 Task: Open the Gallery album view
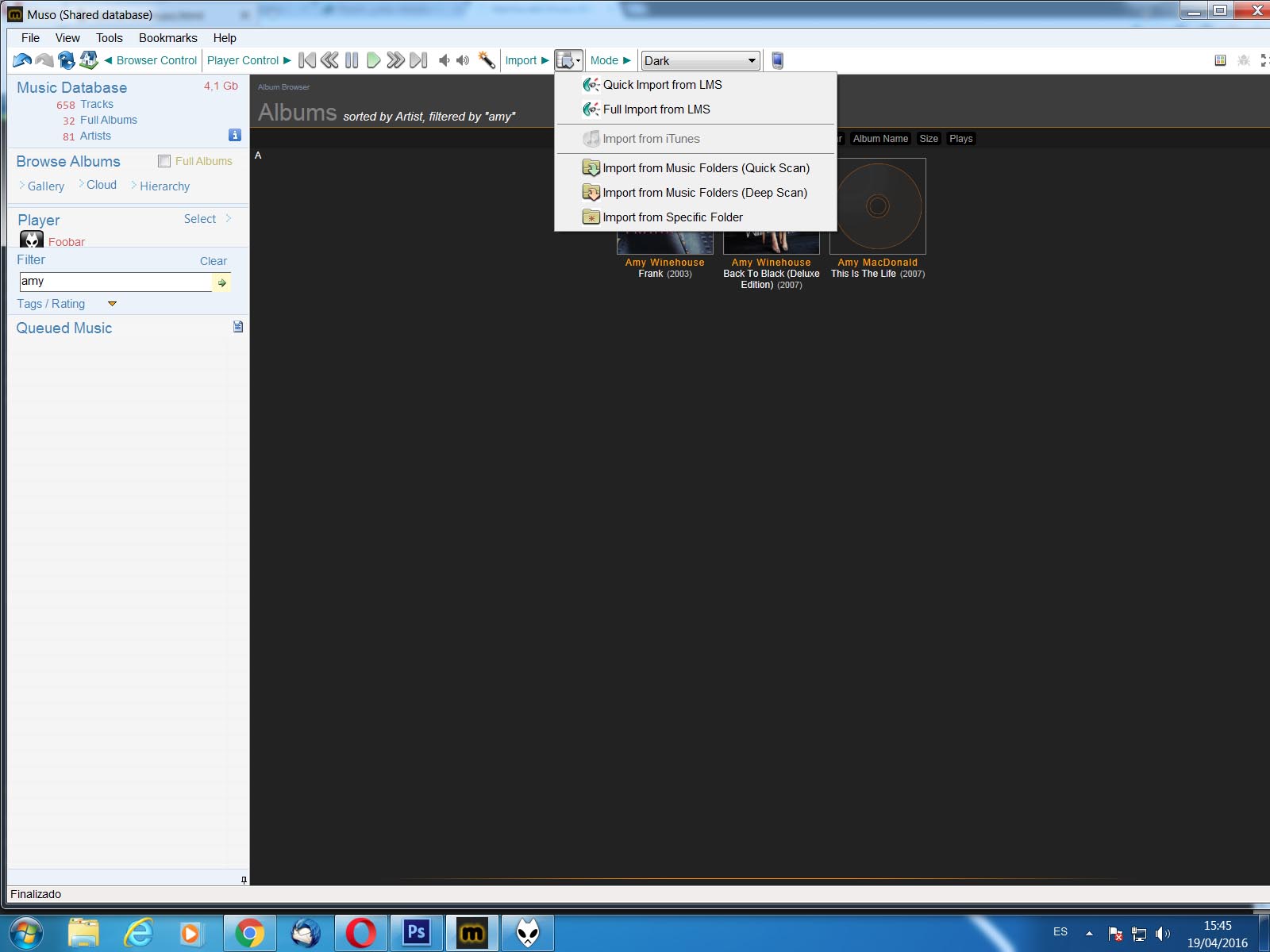45,186
